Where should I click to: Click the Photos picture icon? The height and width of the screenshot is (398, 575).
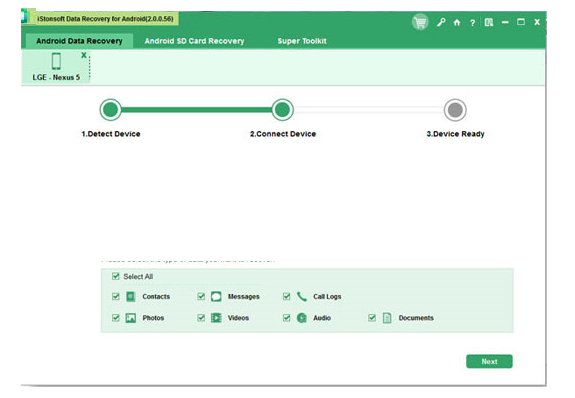pyautogui.click(x=131, y=318)
